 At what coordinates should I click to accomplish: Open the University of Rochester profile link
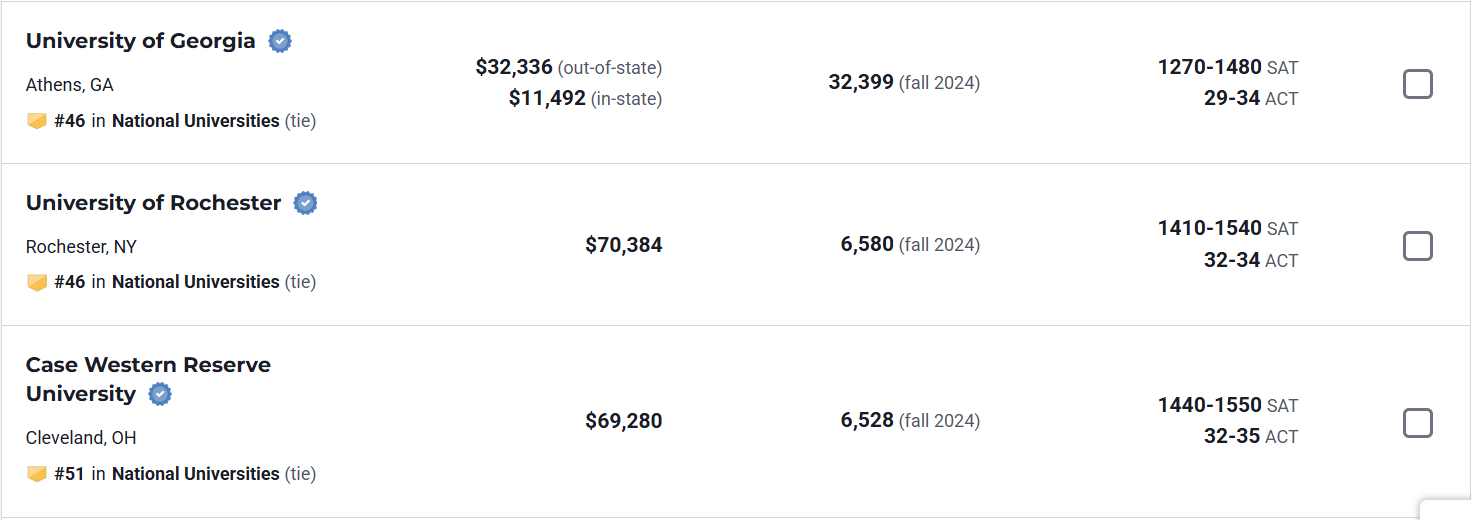[153, 203]
